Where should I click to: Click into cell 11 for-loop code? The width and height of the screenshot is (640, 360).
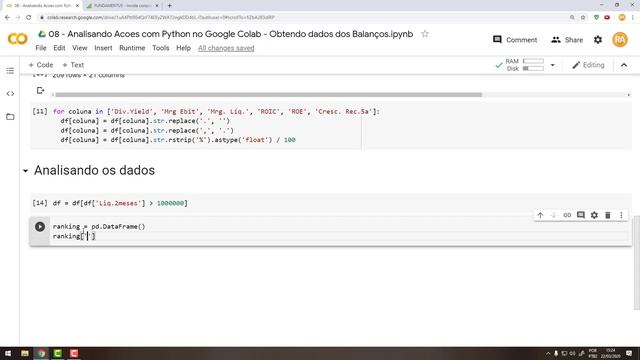pyautogui.click(x=216, y=126)
